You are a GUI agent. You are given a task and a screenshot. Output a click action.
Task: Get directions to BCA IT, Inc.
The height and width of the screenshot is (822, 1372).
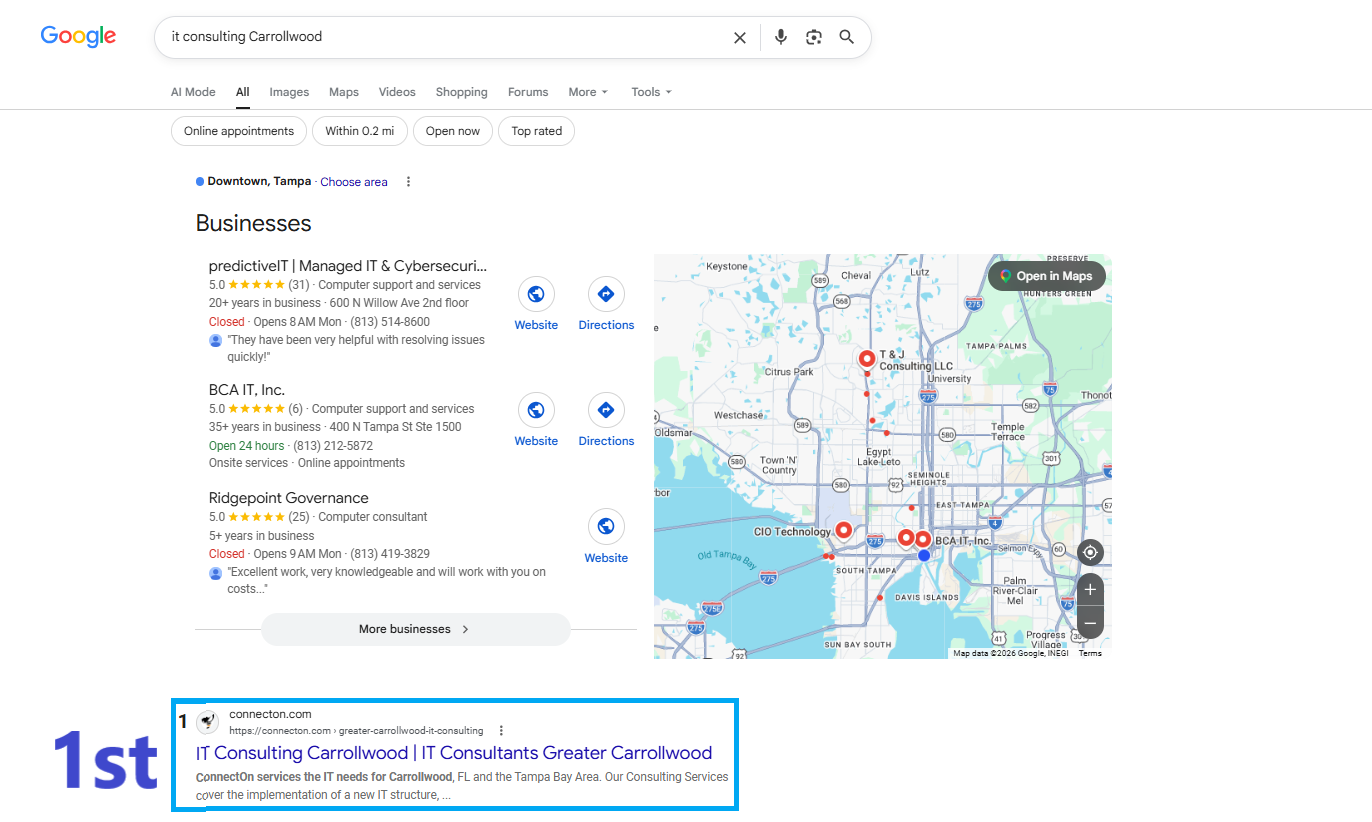(606, 410)
